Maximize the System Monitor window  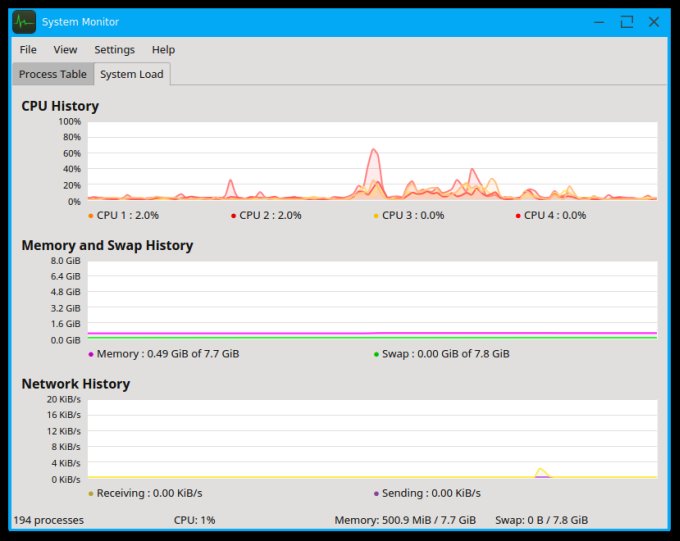(627, 21)
